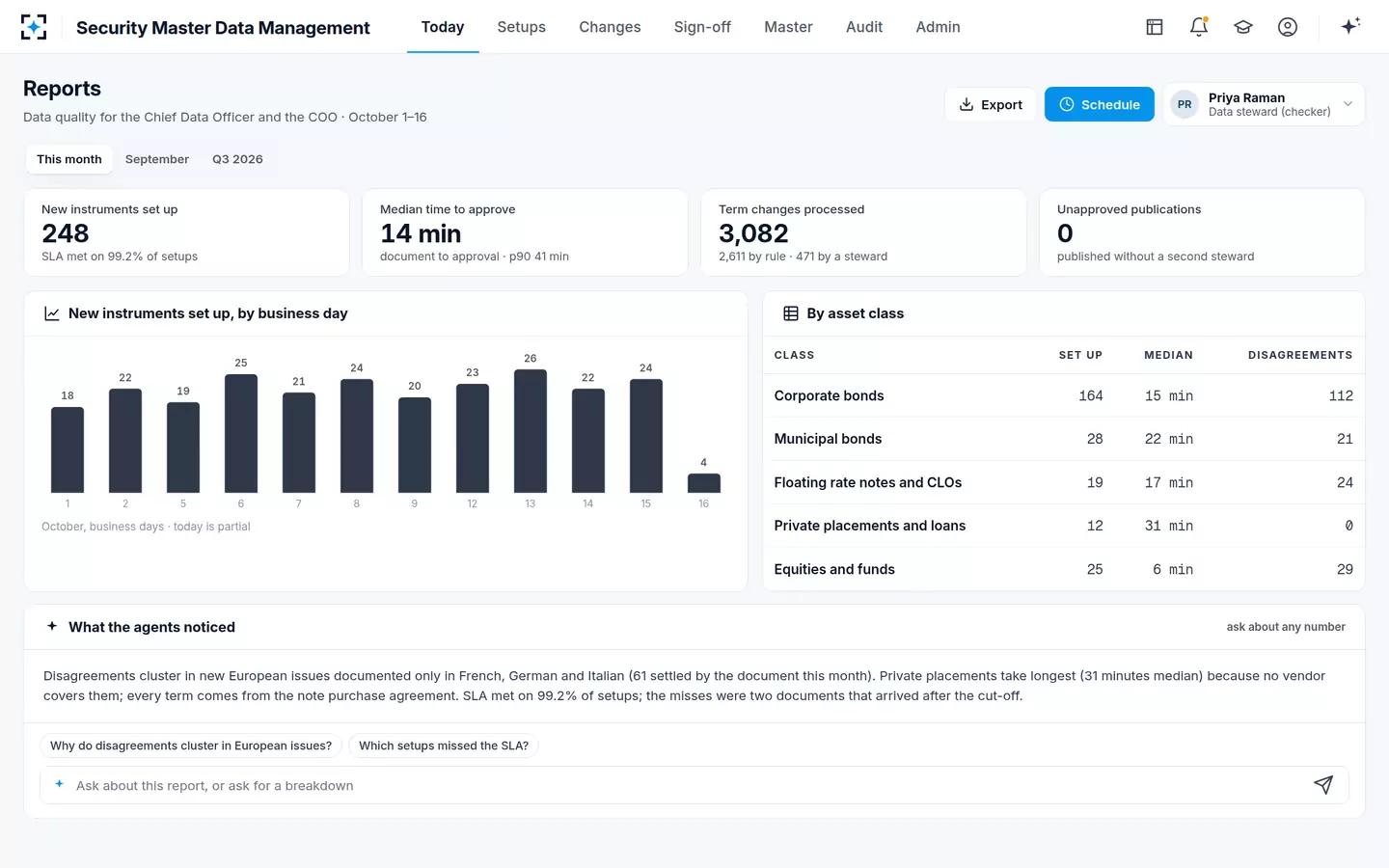Open the user account icon
The width and height of the screenshot is (1389, 868).
coord(1288,27)
